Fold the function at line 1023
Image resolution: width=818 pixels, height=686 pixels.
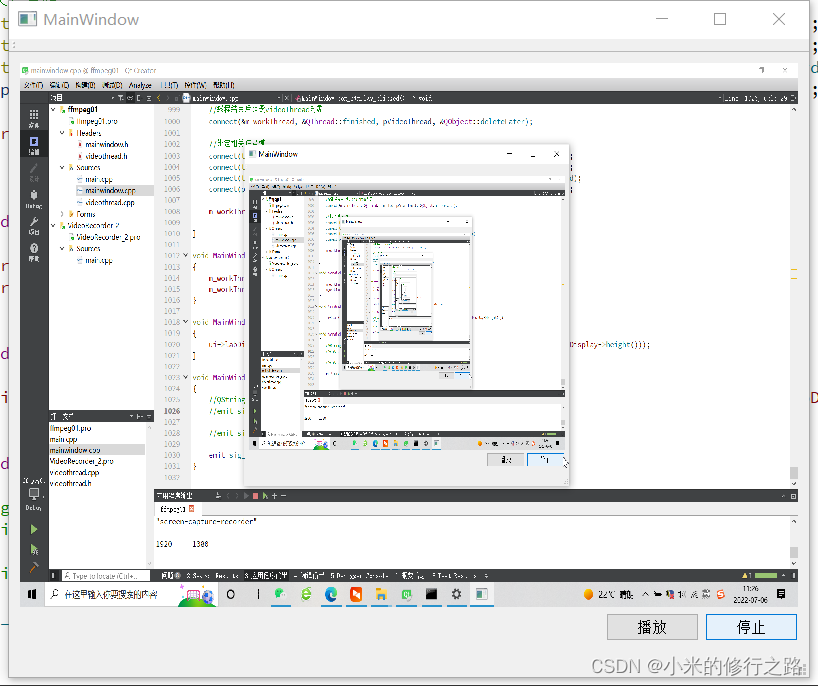[x=186, y=377]
